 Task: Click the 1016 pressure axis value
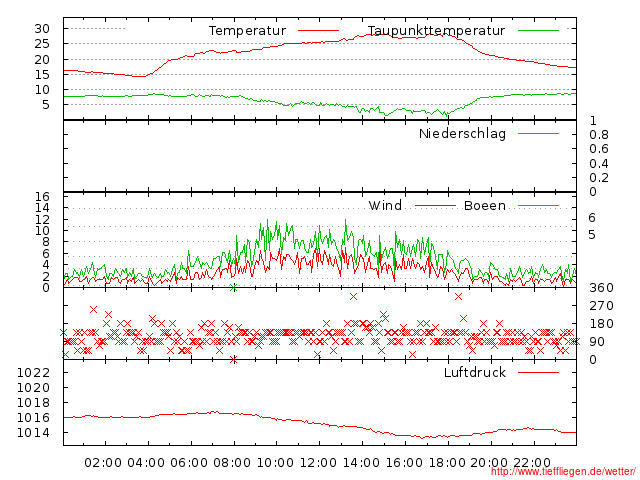click(x=33, y=418)
